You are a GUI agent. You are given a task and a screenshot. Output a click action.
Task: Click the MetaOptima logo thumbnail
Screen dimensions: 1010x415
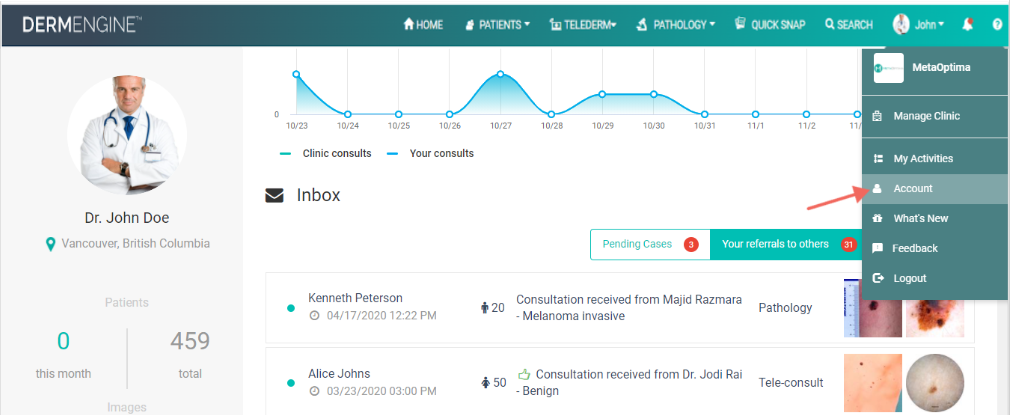(x=889, y=68)
